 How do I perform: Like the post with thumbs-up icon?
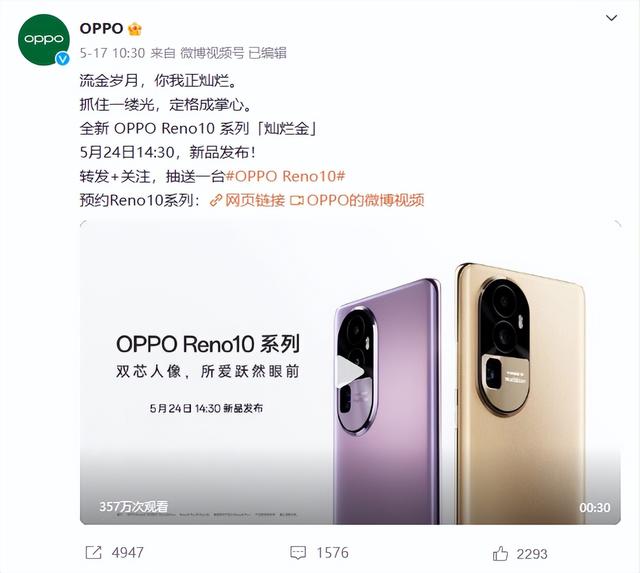pos(500,554)
